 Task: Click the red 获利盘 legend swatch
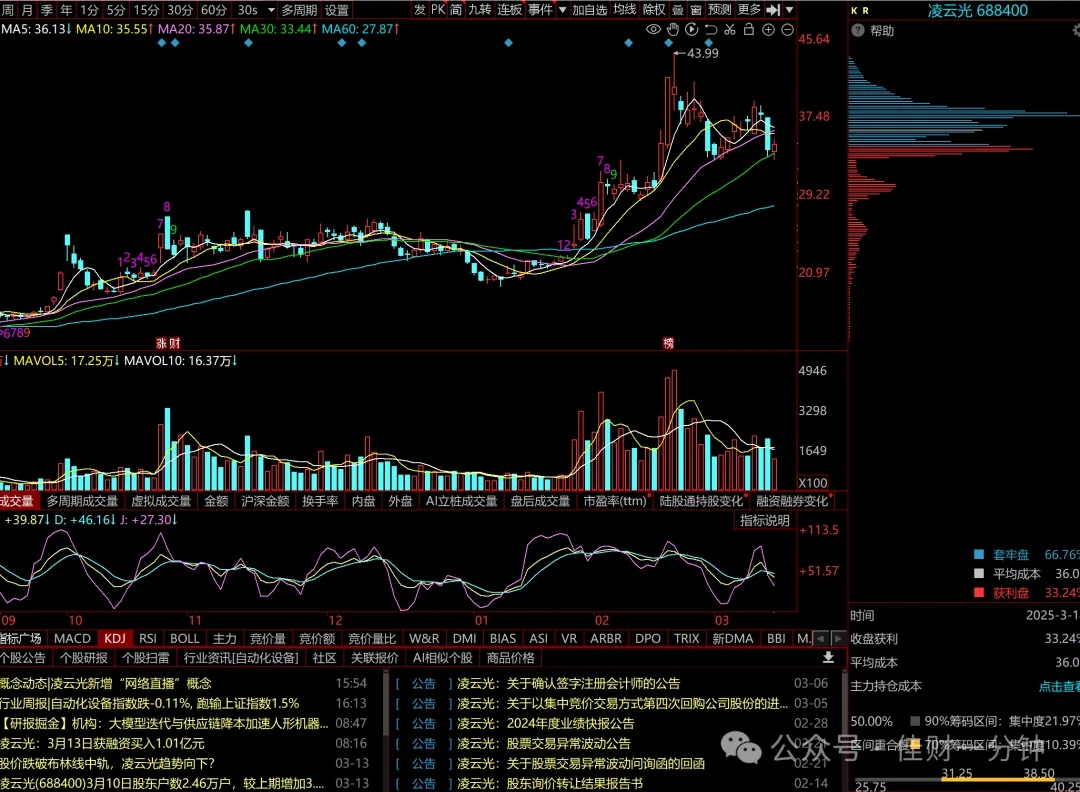tap(979, 592)
